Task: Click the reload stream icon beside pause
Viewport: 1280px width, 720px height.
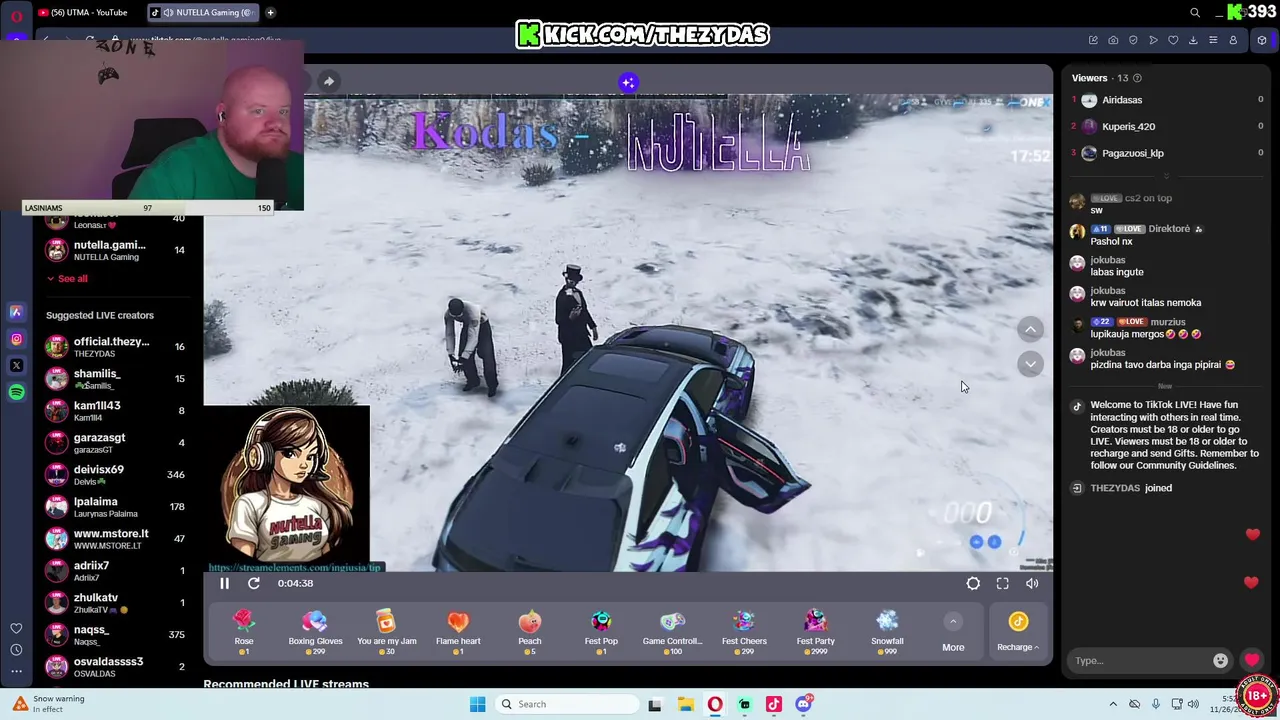Action: [x=254, y=583]
